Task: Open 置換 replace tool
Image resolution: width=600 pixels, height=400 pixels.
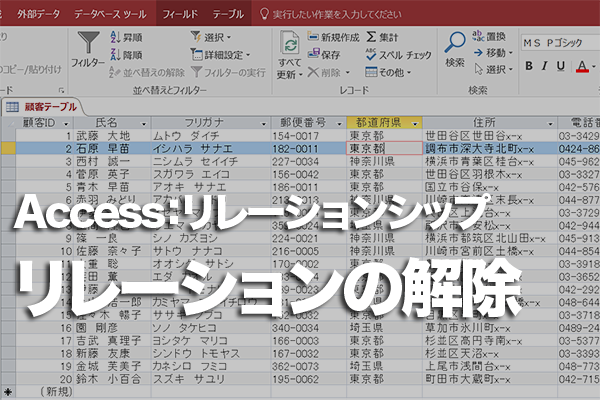Action: [489, 36]
